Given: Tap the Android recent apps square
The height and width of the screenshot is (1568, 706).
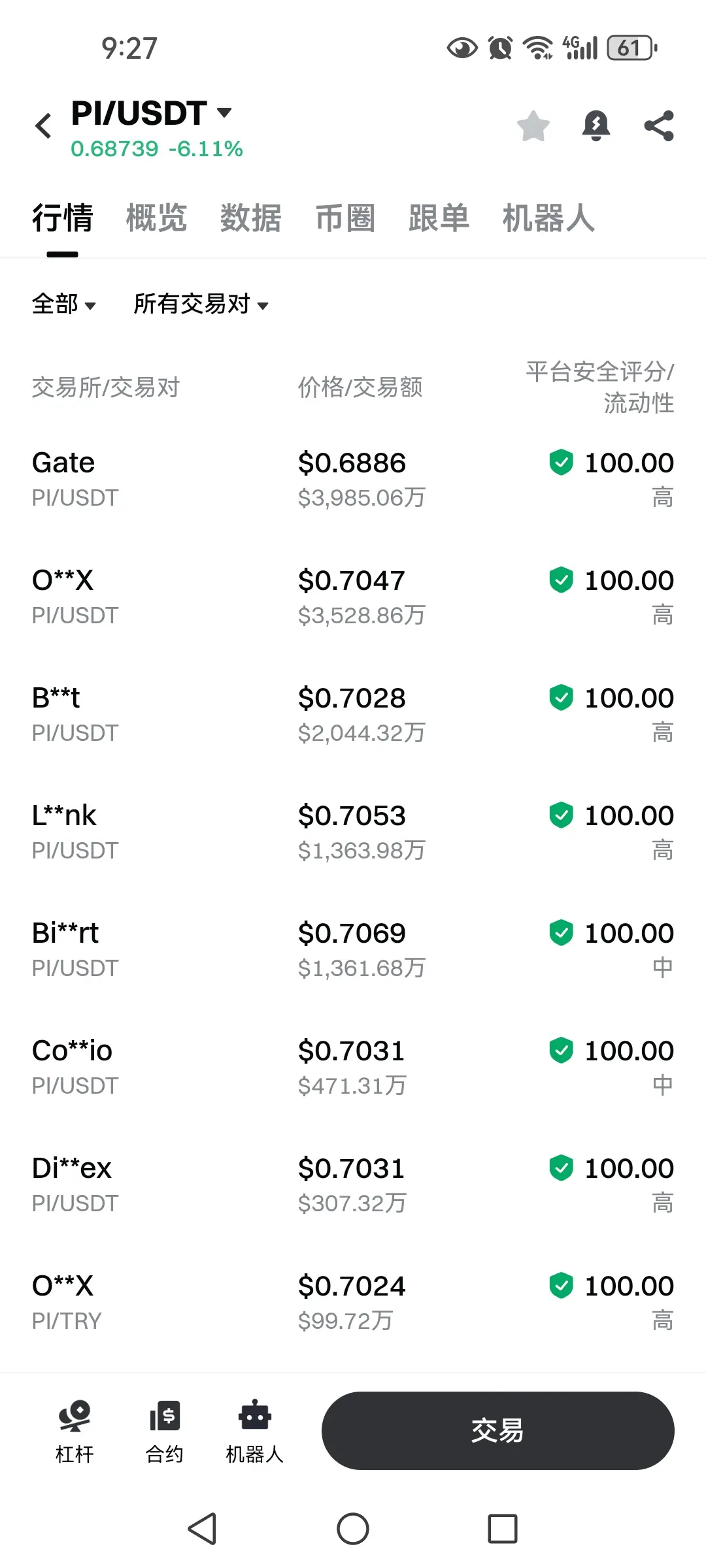Looking at the screenshot, I should pyautogui.click(x=503, y=1529).
